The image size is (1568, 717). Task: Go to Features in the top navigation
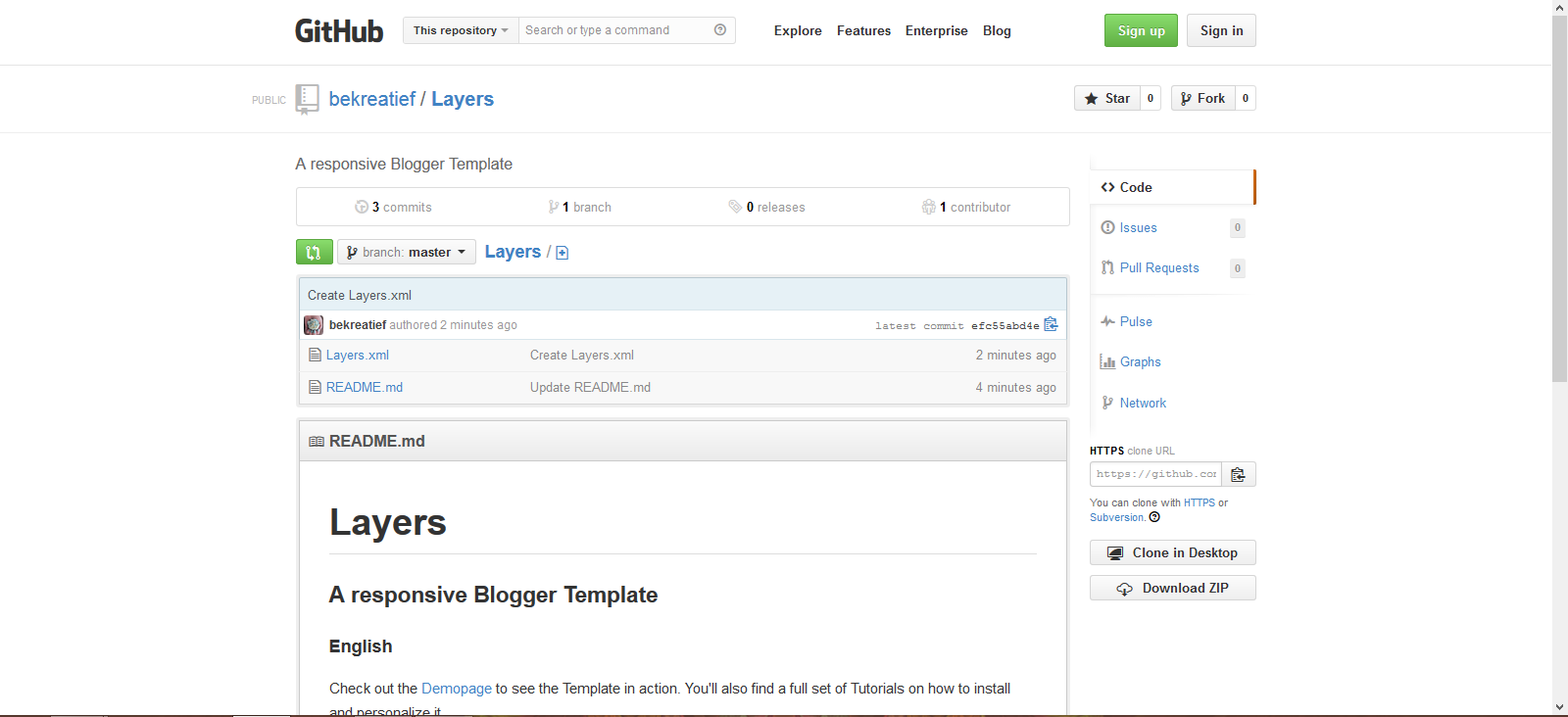coord(863,30)
